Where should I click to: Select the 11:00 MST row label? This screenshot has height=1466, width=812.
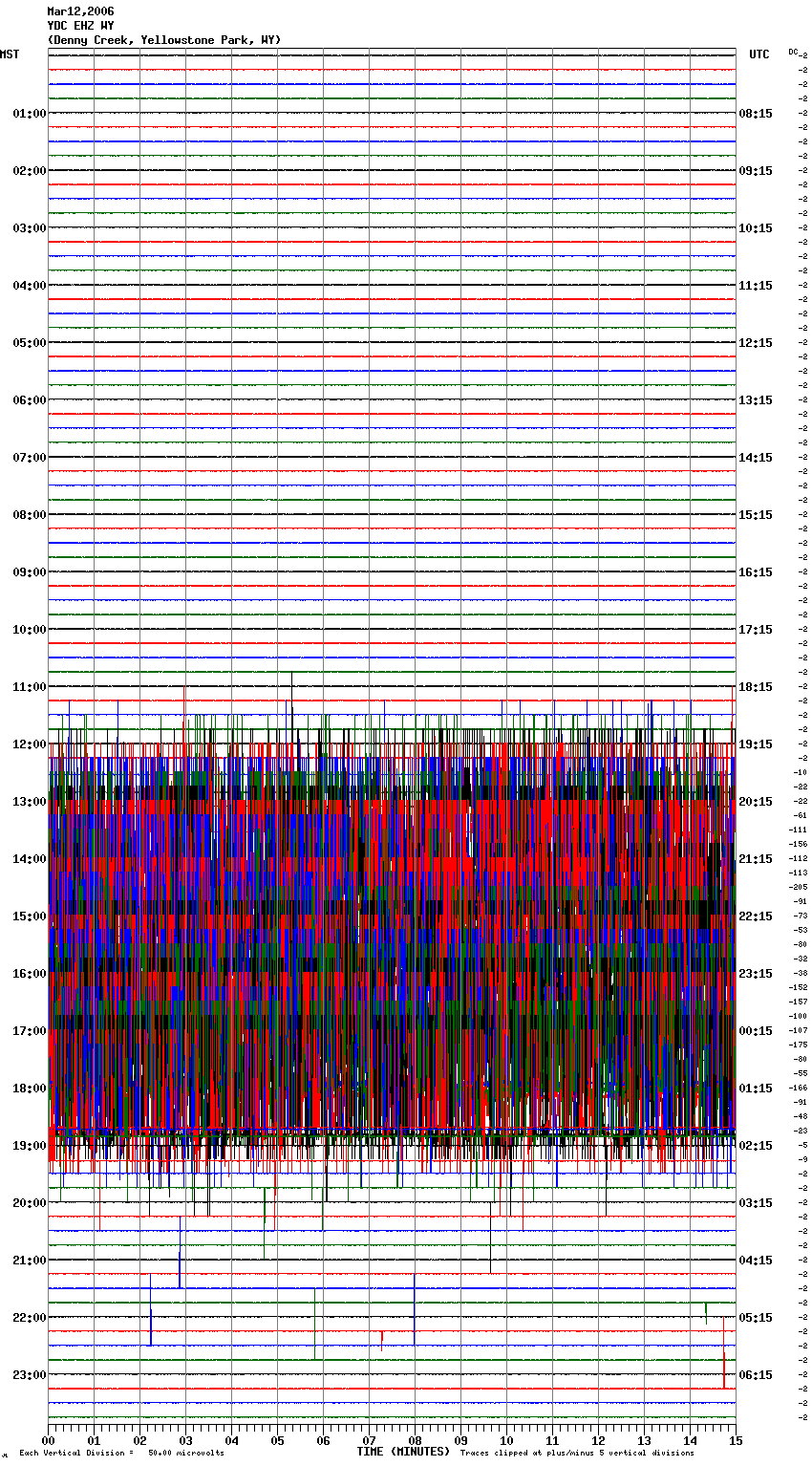coord(29,687)
